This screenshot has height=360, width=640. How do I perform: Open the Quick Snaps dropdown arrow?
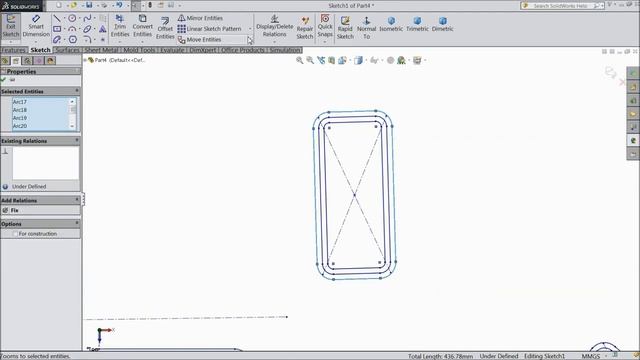tap(325, 42)
